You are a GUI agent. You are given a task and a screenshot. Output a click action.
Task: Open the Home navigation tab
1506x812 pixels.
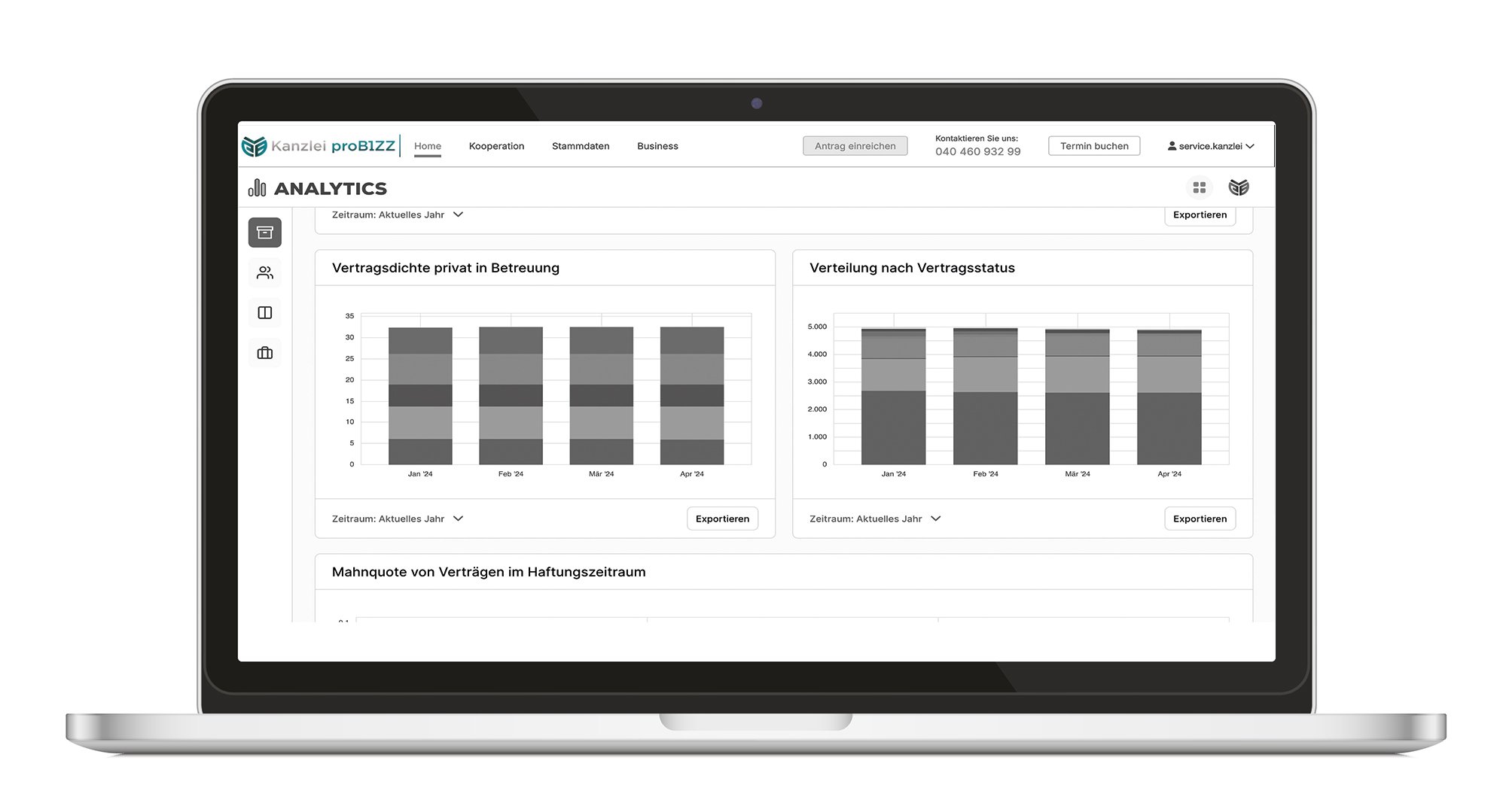coord(428,146)
